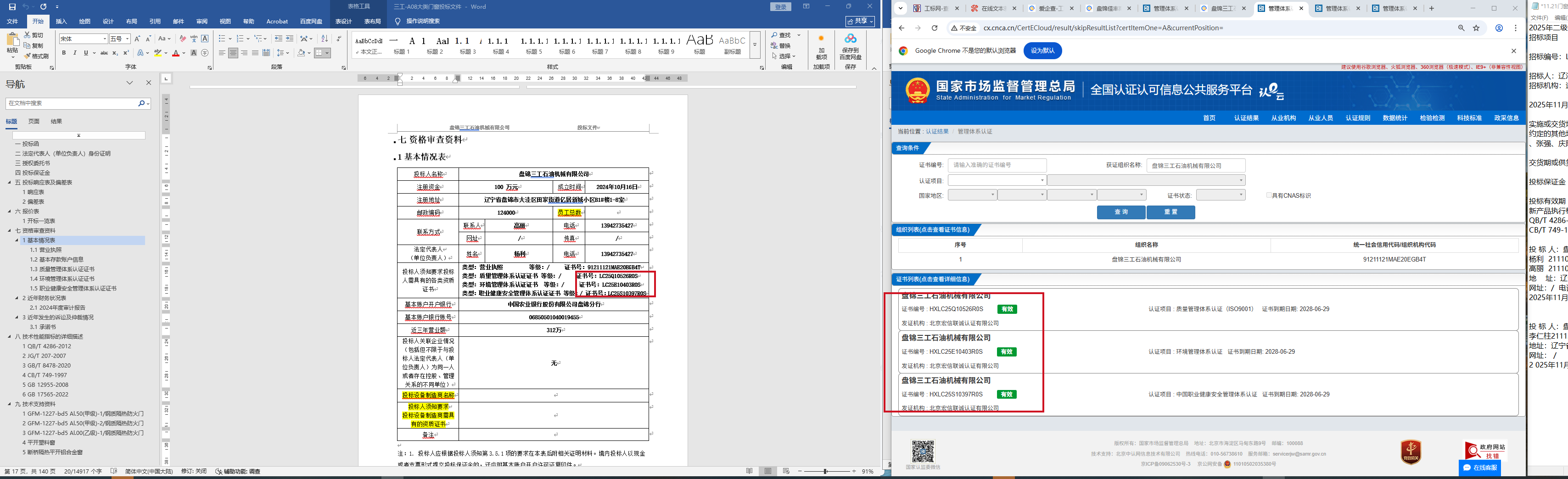1568x479 pixels.
Task: Open the Save to Baidu Netdisk button
Action: click(851, 45)
